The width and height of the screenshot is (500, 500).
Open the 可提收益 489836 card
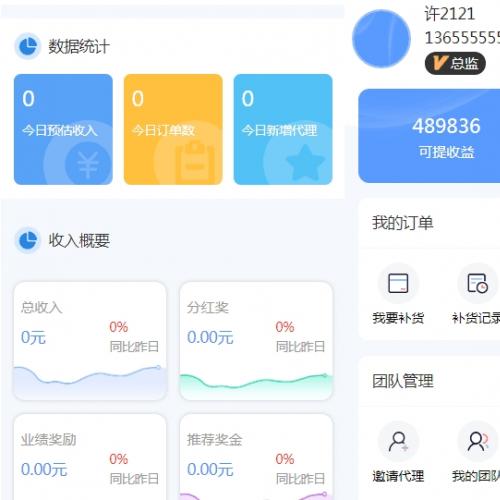tap(429, 136)
